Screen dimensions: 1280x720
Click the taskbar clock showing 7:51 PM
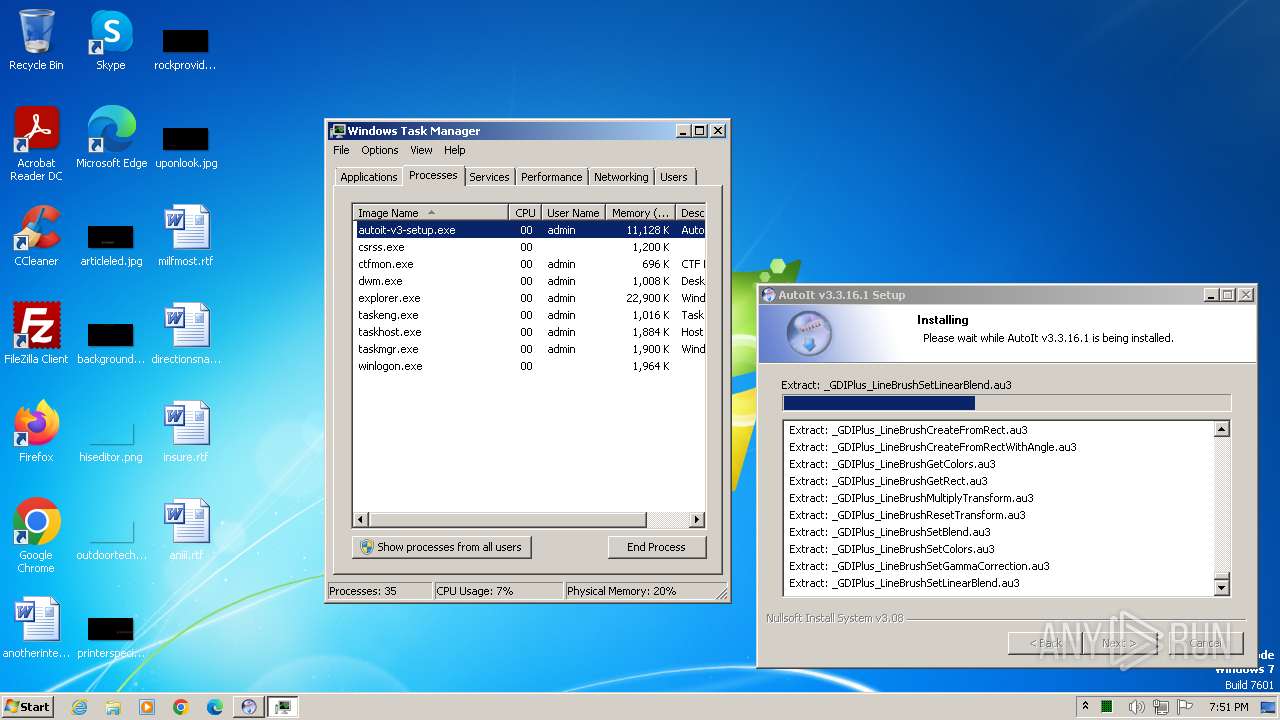tap(1228, 707)
